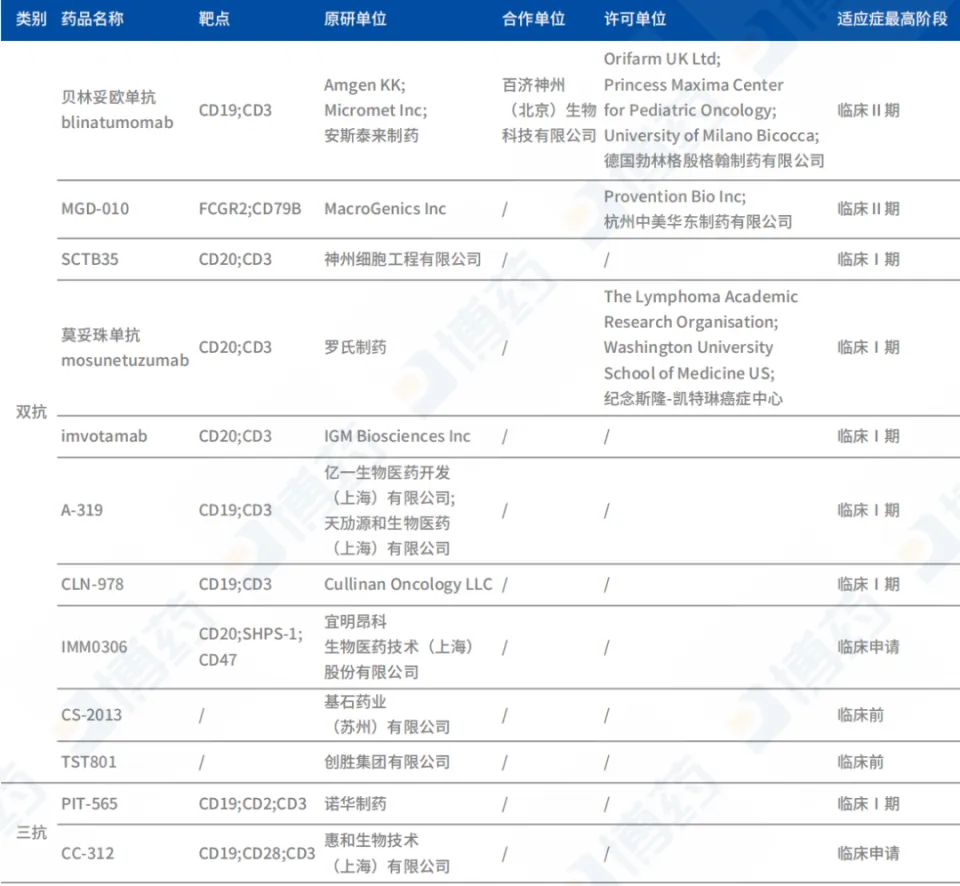Click licensee Orifarm UK Ltd
The image size is (960, 886).
click(662, 59)
